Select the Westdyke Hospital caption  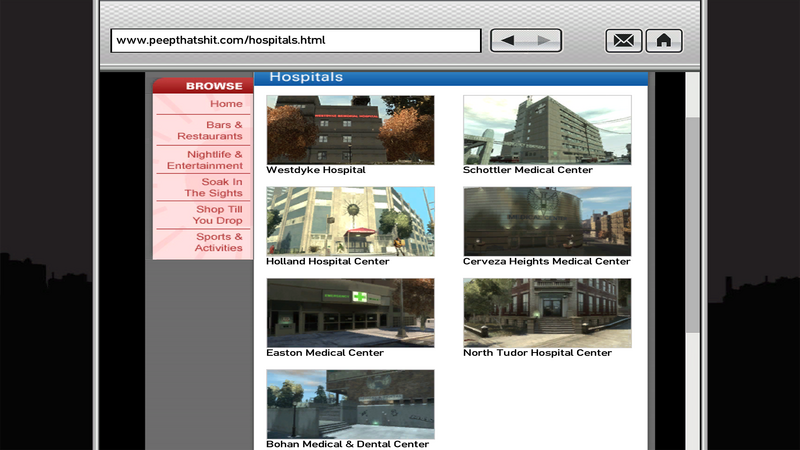(x=316, y=170)
